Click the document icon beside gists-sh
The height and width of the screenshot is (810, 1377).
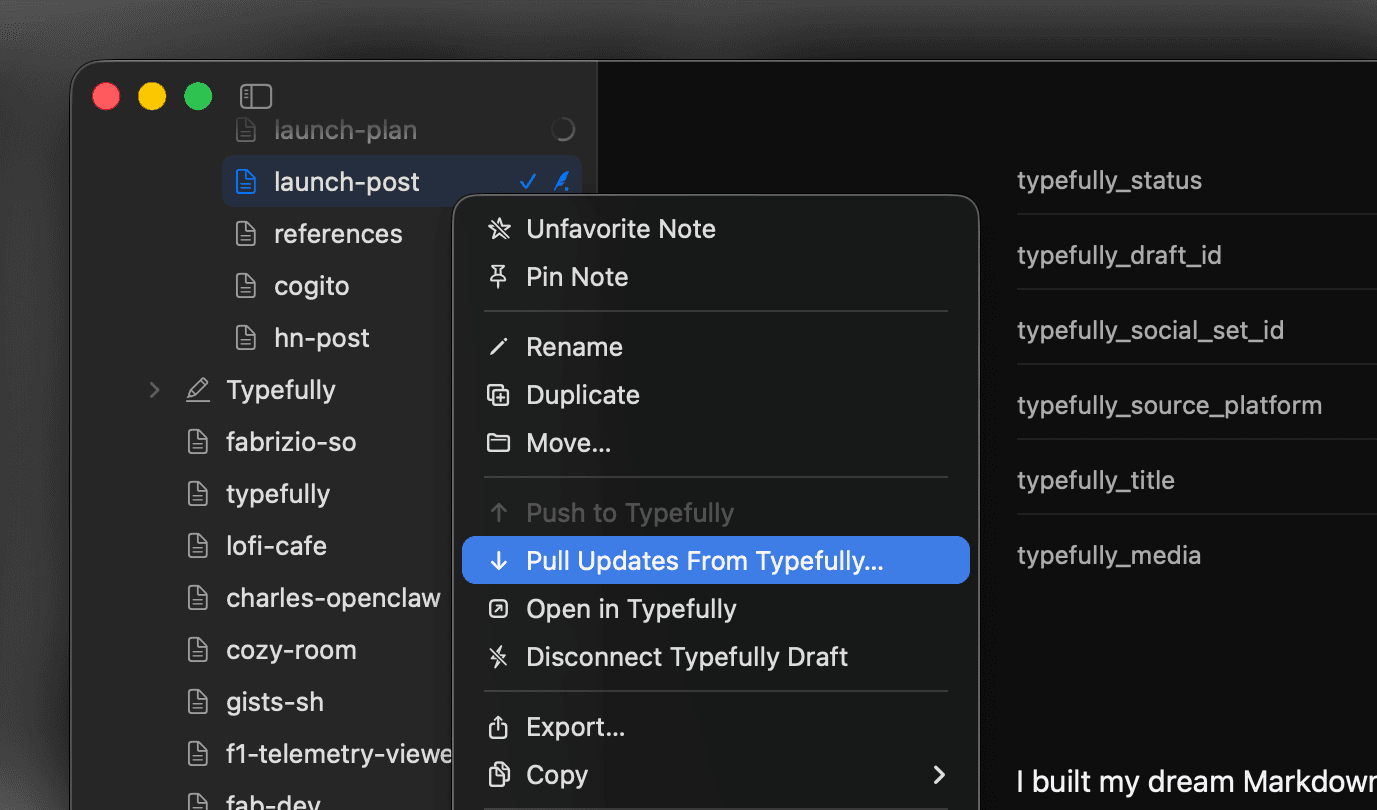198,702
